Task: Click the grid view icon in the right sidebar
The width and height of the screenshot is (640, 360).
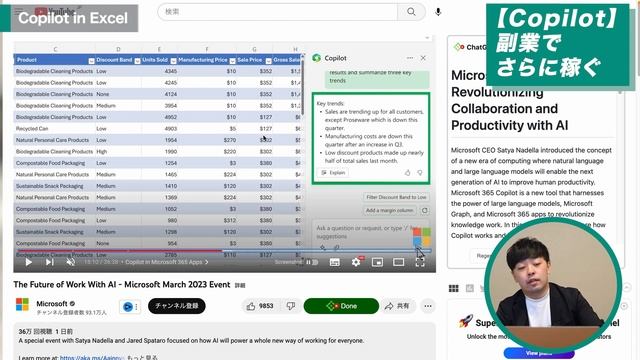Action: tap(453, 289)
